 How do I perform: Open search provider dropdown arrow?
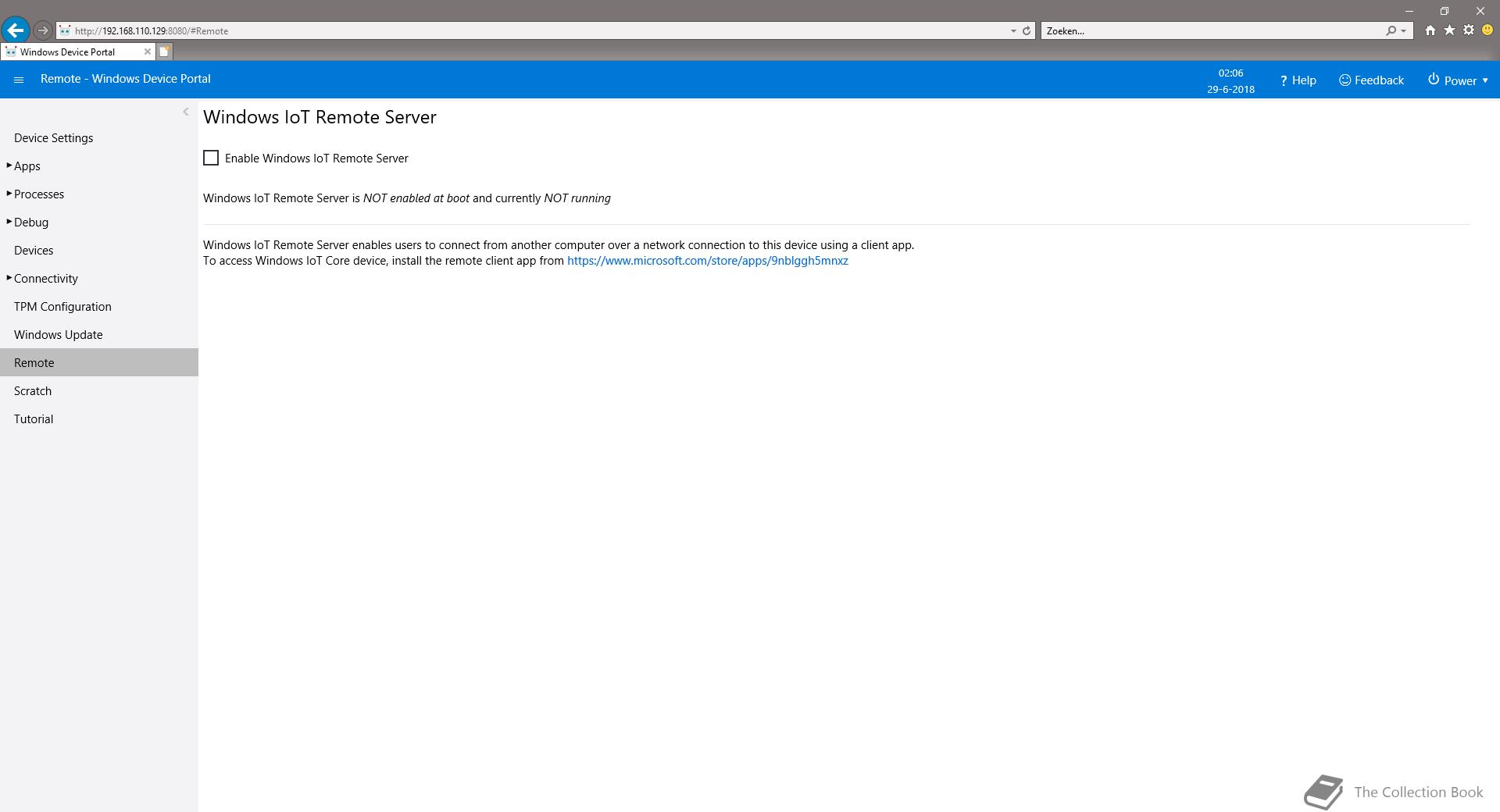[1404, 30]
